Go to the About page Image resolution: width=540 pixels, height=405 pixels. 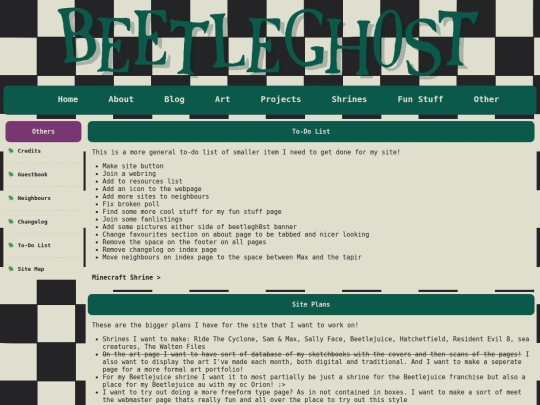(121, 99)
